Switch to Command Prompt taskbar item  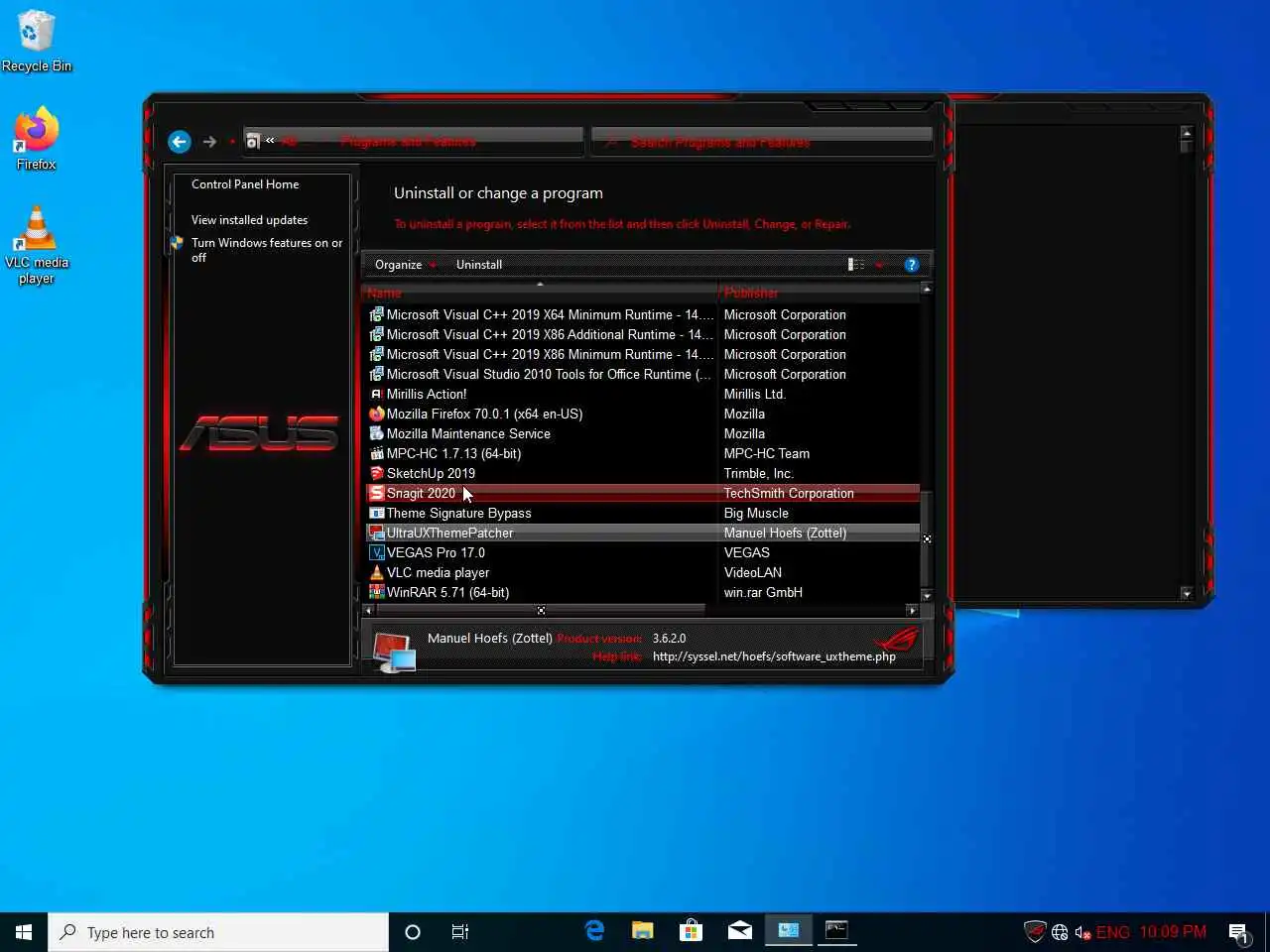836,931
